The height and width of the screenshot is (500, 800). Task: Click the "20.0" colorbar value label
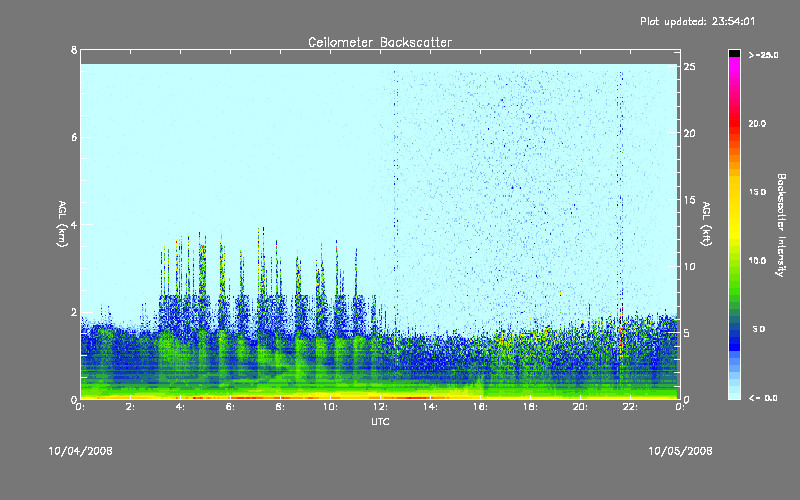point(757,124)
